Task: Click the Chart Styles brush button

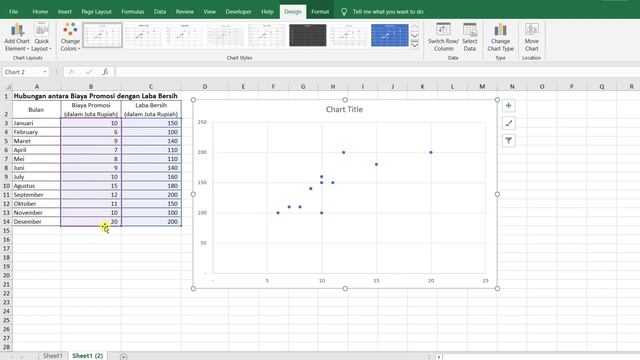Action: (509, 123)
